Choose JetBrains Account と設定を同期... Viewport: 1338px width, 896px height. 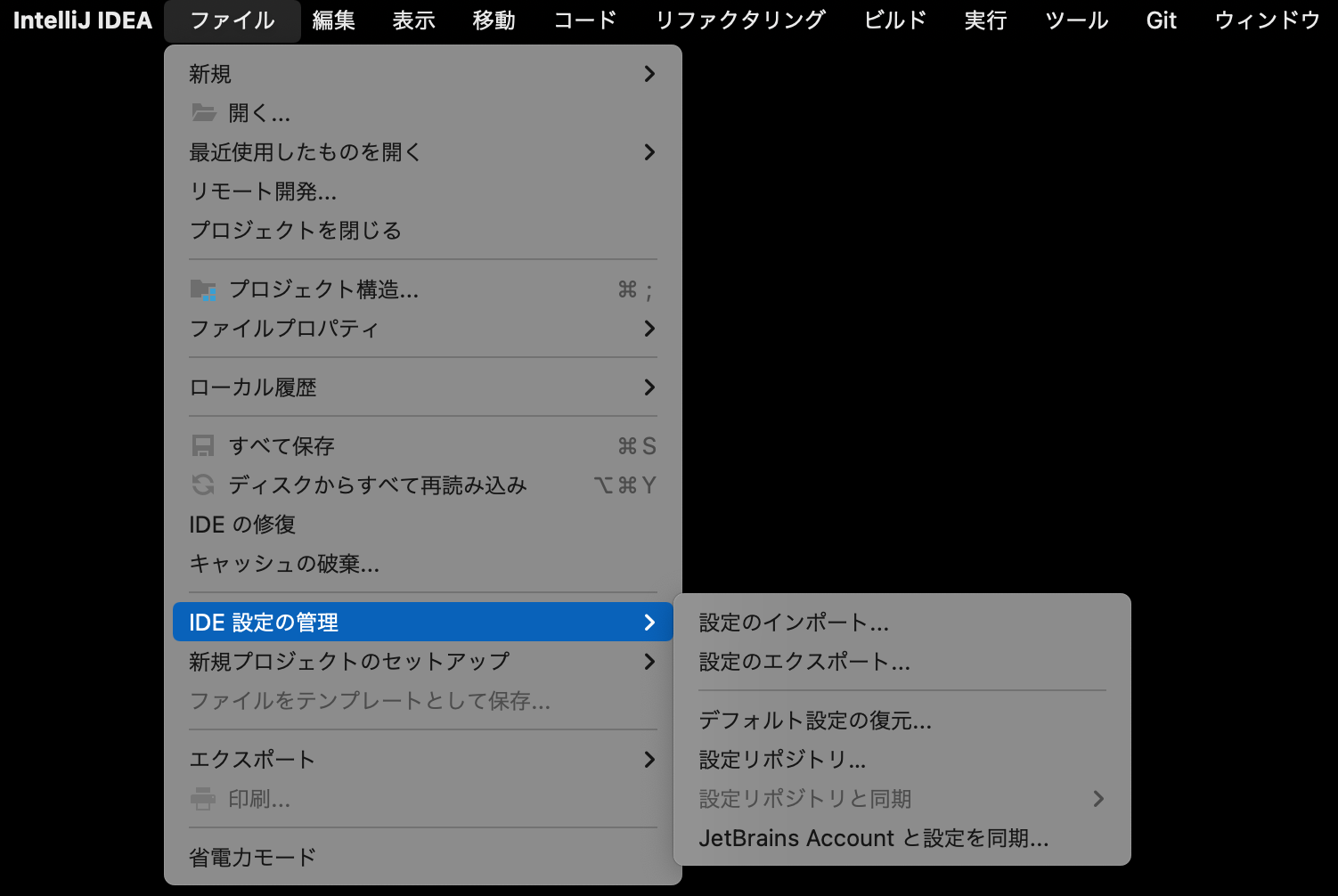pos(902,838)
